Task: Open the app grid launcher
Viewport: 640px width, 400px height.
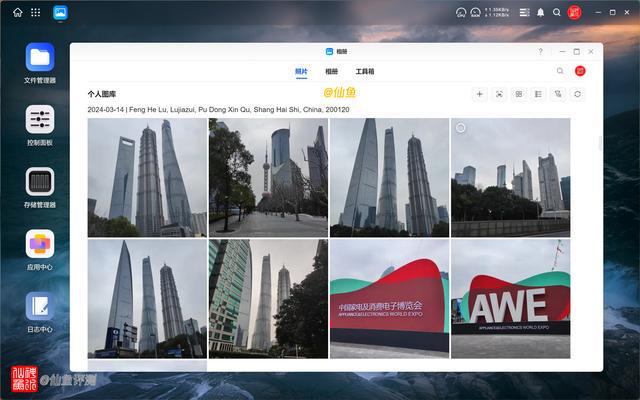Action: click(36, 13)
